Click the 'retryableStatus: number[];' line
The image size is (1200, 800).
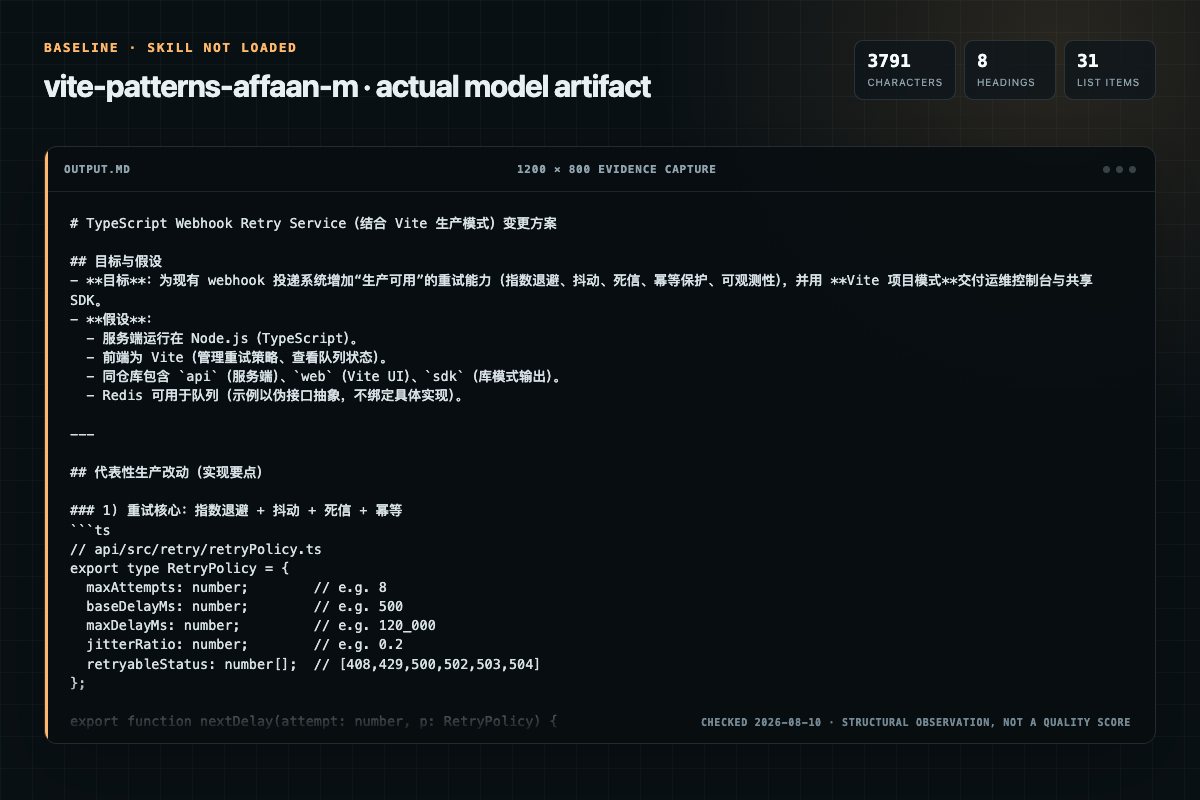point(313,663)
